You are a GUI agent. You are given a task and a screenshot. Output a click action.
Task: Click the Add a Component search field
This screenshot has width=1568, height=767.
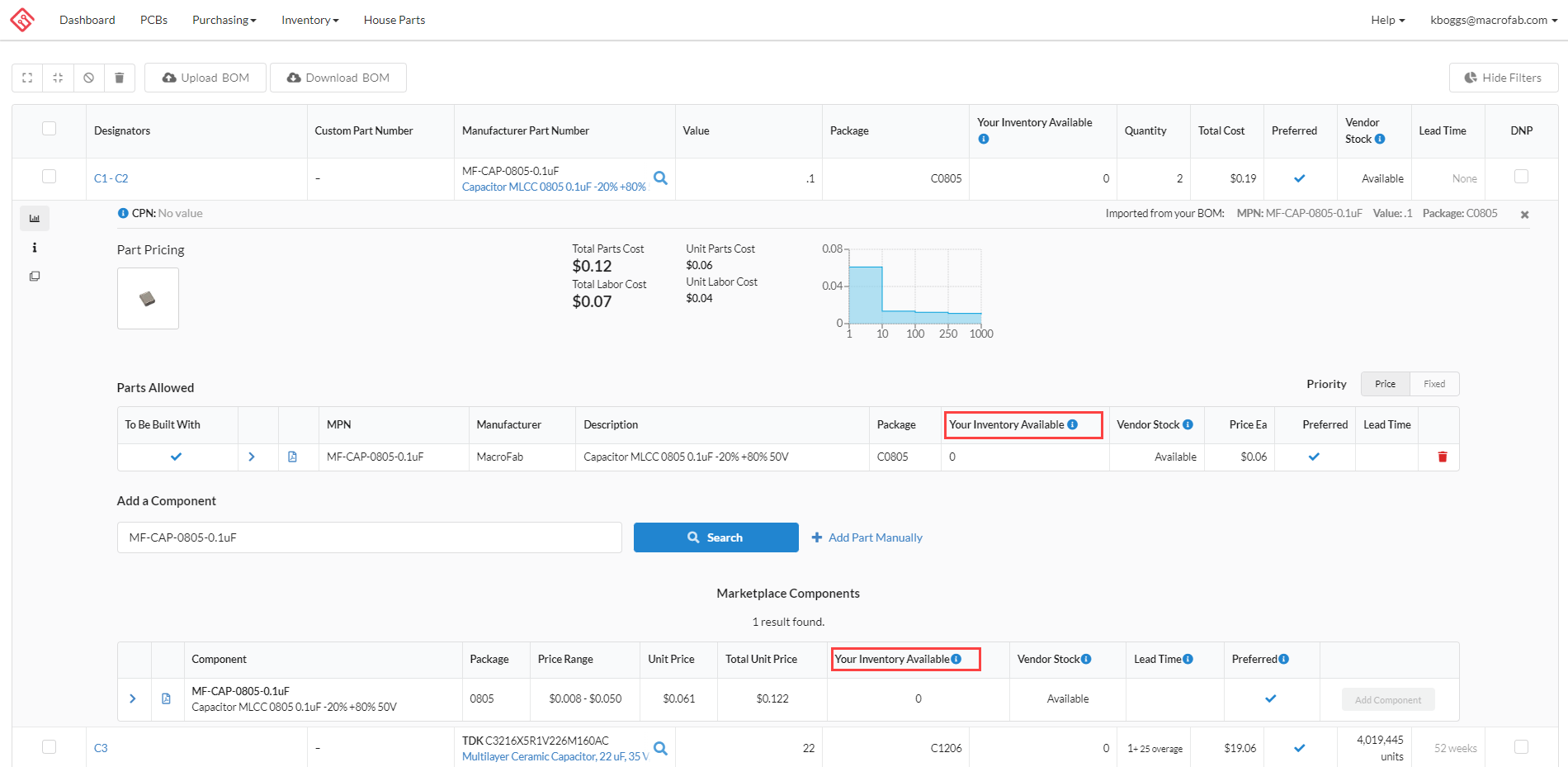pos(369,537)
